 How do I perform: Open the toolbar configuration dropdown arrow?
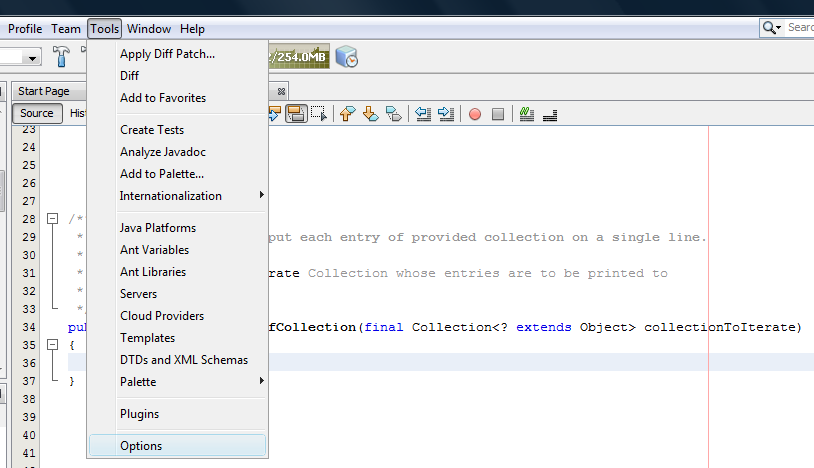pyautogui.click(x=32, y=58)
